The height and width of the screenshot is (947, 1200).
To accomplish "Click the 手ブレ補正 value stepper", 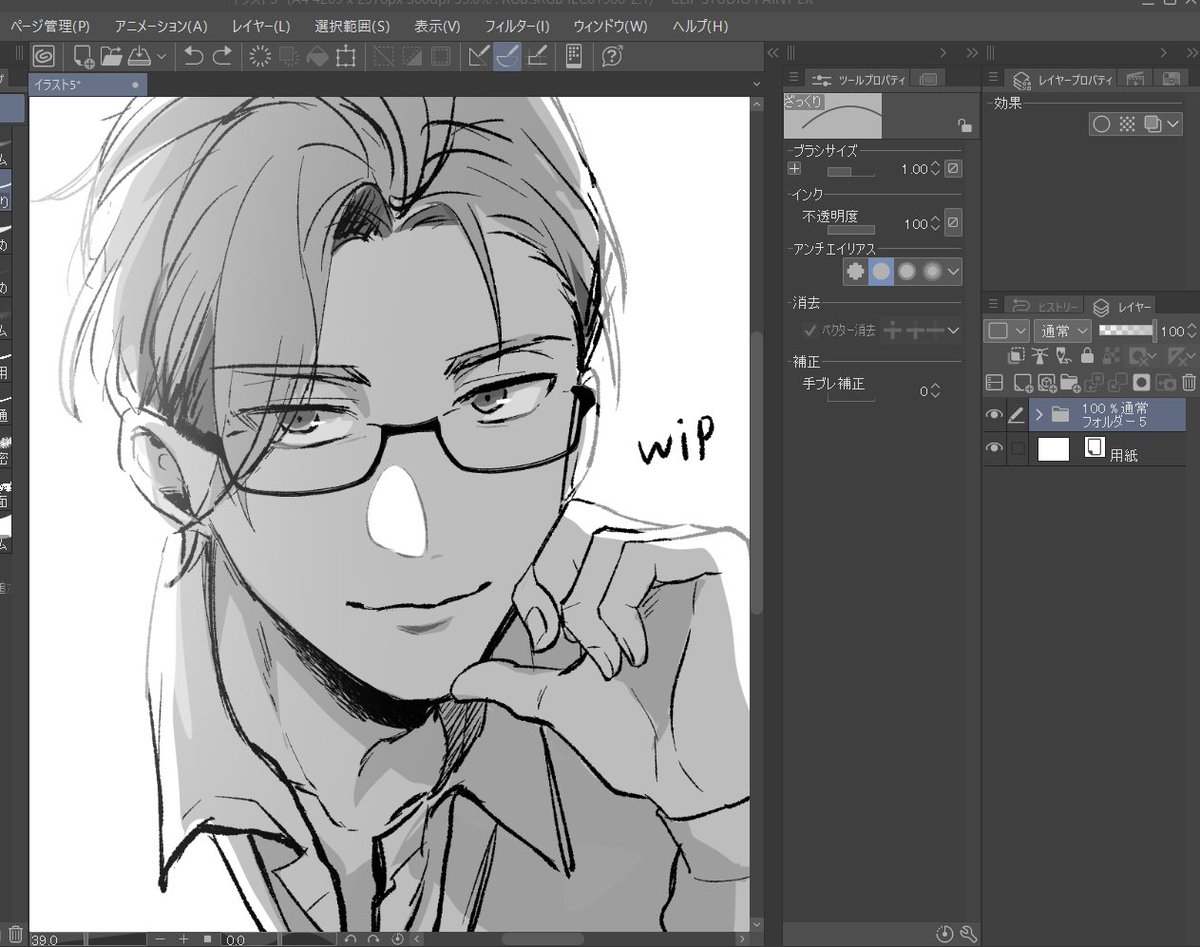I will [935, 391].
